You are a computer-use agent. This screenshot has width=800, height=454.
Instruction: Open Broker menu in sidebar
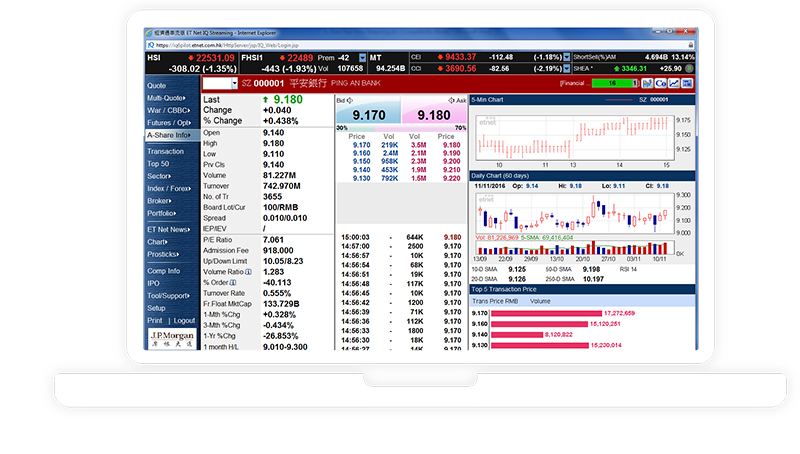tap(159, 201)
